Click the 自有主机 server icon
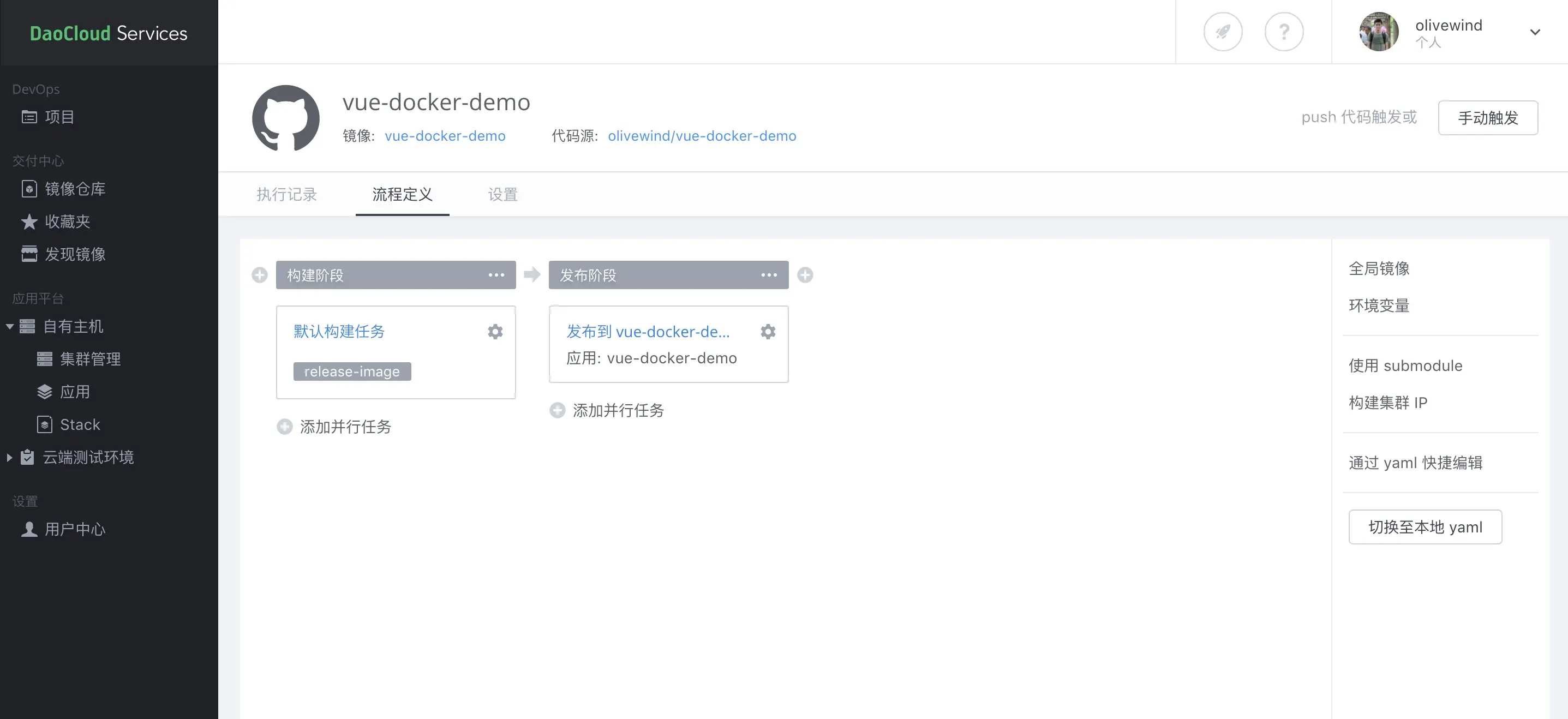 [27, 326]
